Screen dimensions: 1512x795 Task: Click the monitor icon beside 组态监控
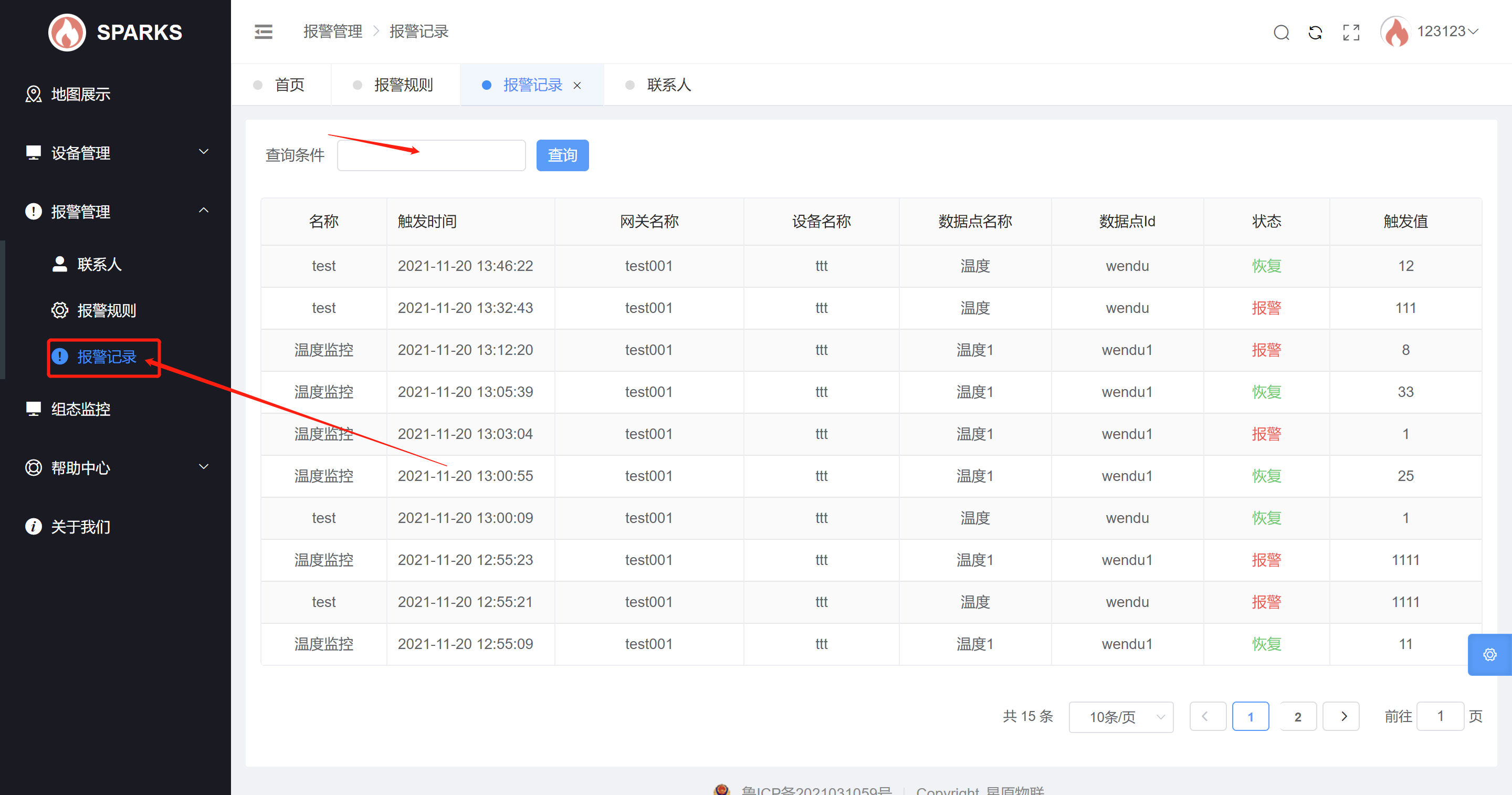click(34, 409)
